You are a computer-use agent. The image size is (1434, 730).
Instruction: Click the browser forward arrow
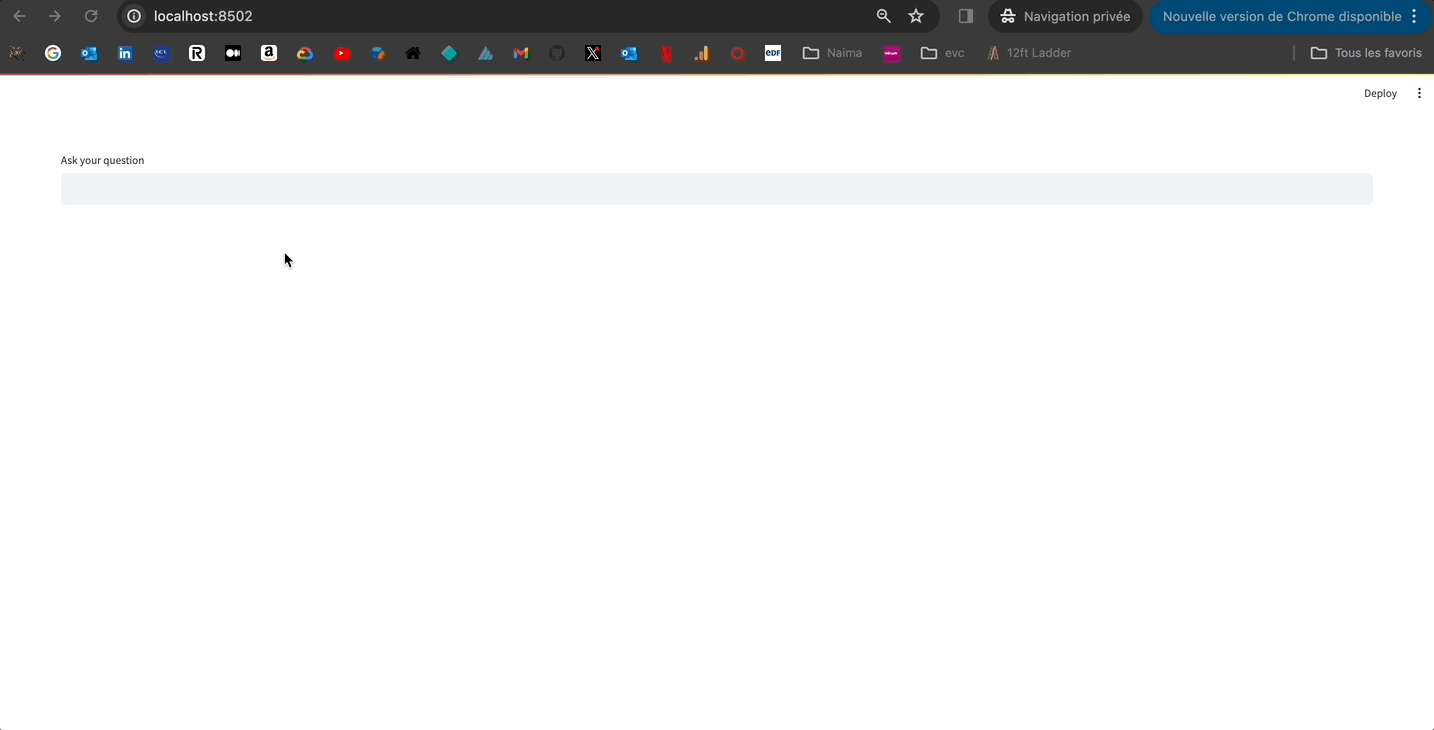55,16
